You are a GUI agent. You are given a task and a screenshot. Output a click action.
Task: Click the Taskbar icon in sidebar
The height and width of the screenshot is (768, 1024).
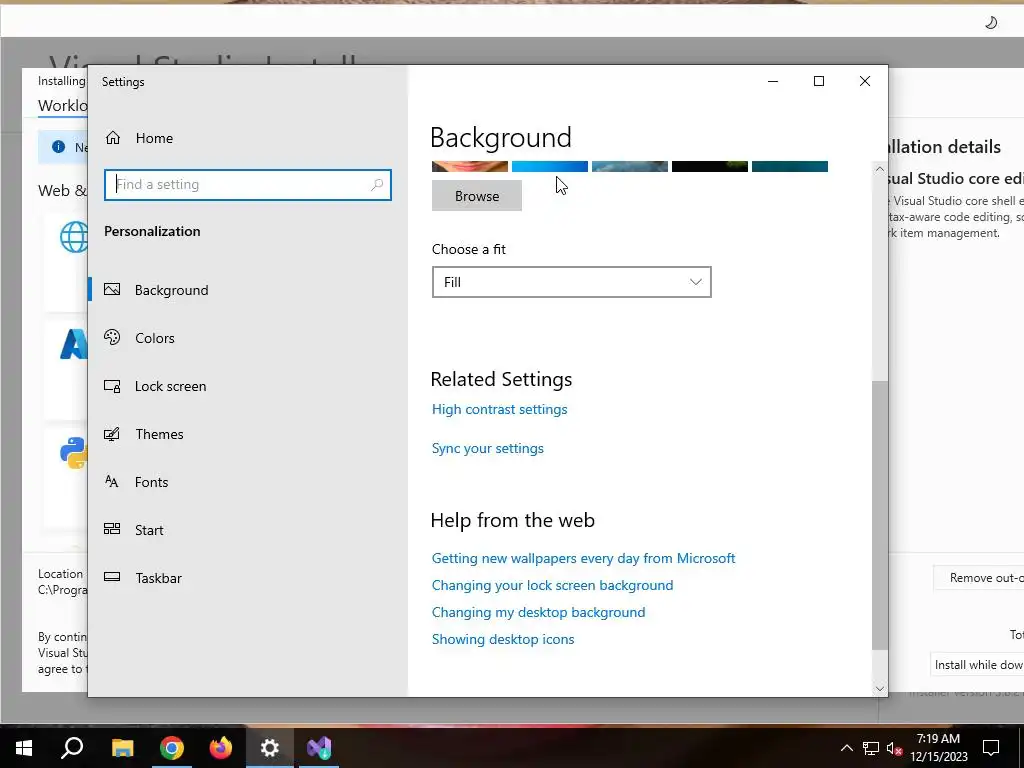pyautogui.click(x=112, y=577)
